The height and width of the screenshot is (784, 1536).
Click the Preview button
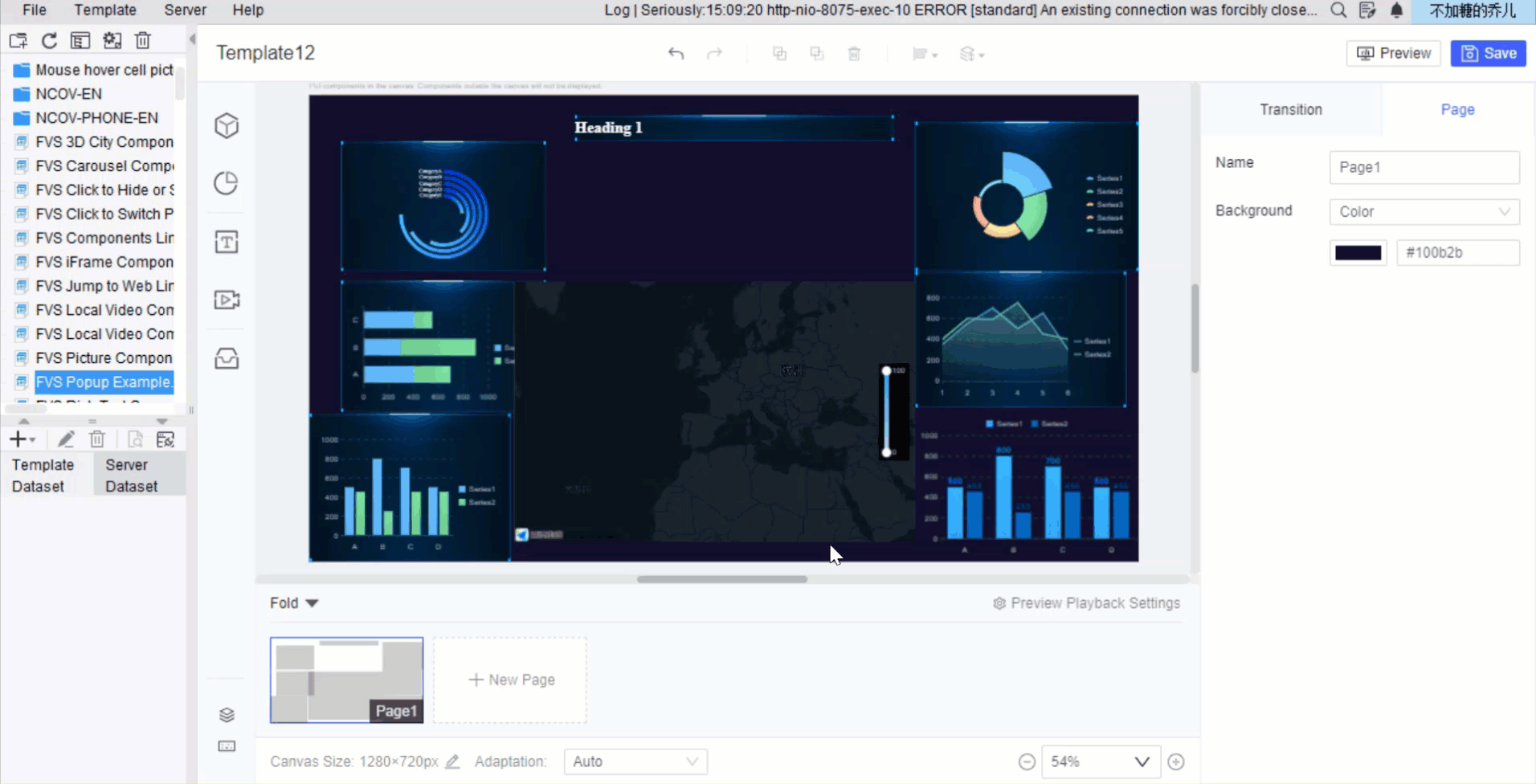point(1394,53)
